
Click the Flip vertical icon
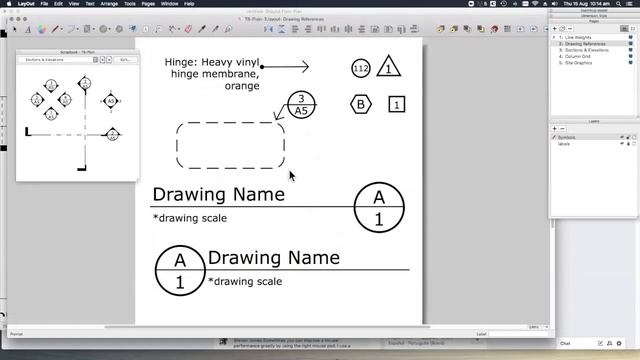click(282, 29)
